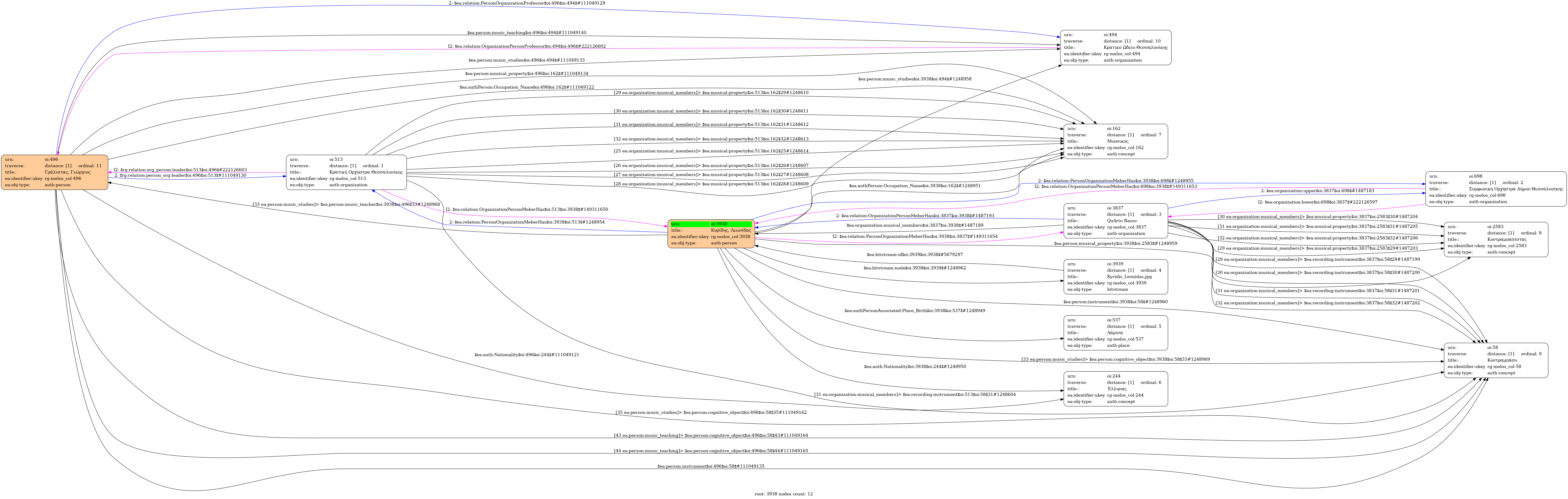Select node oi:494 Κρατικό Ωδείο Θεσσαλονίκης
This screenshot has width=1568, height=499.
[x=1115, y=47]
